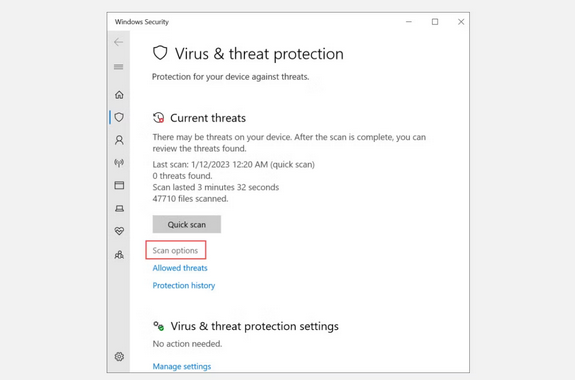Viewport: 575px width, 380px height.
Task: Go back with the back arrow
Action: coord(118,42)
